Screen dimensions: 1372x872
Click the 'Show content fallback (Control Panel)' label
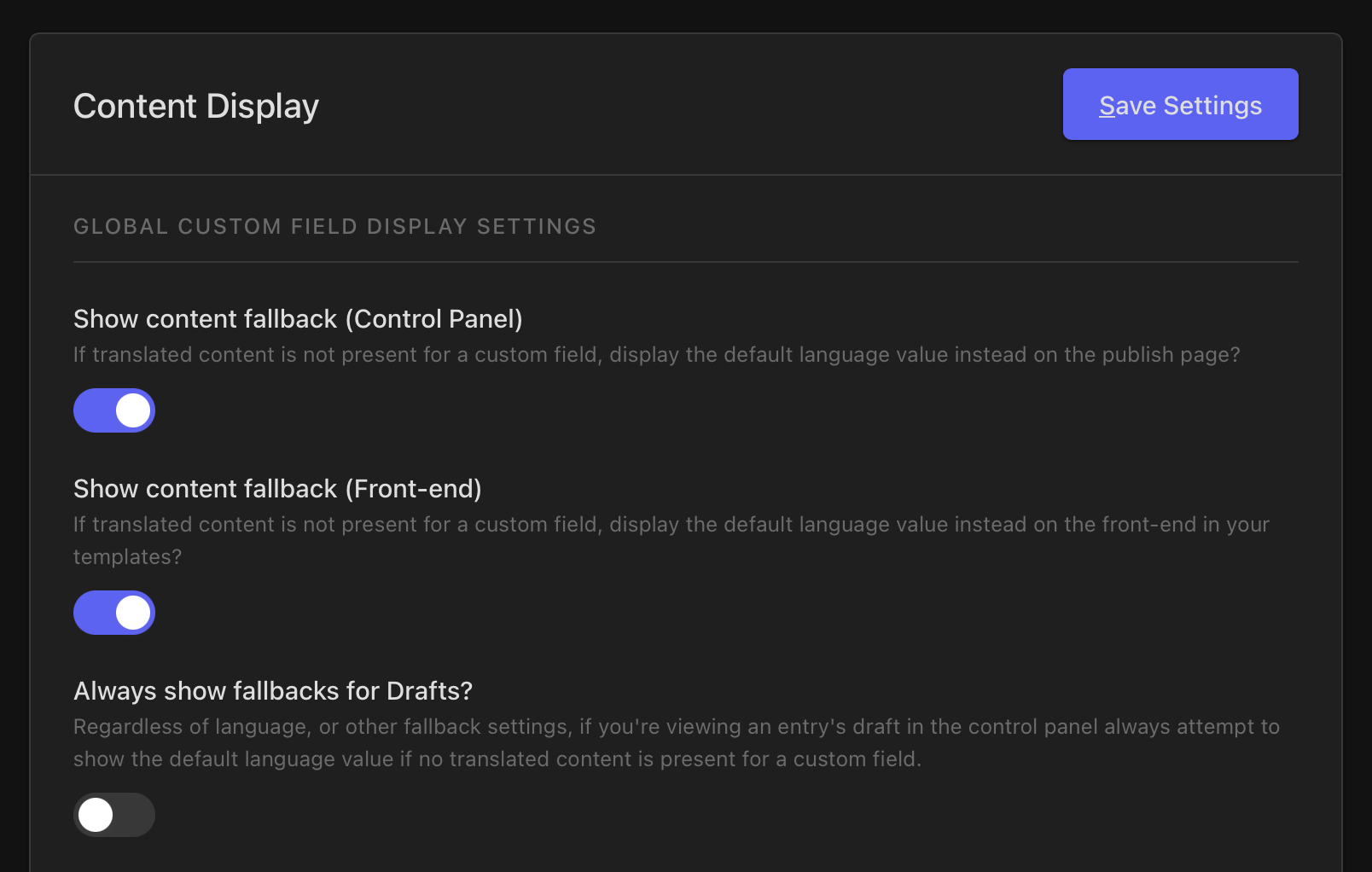(298, 319)
